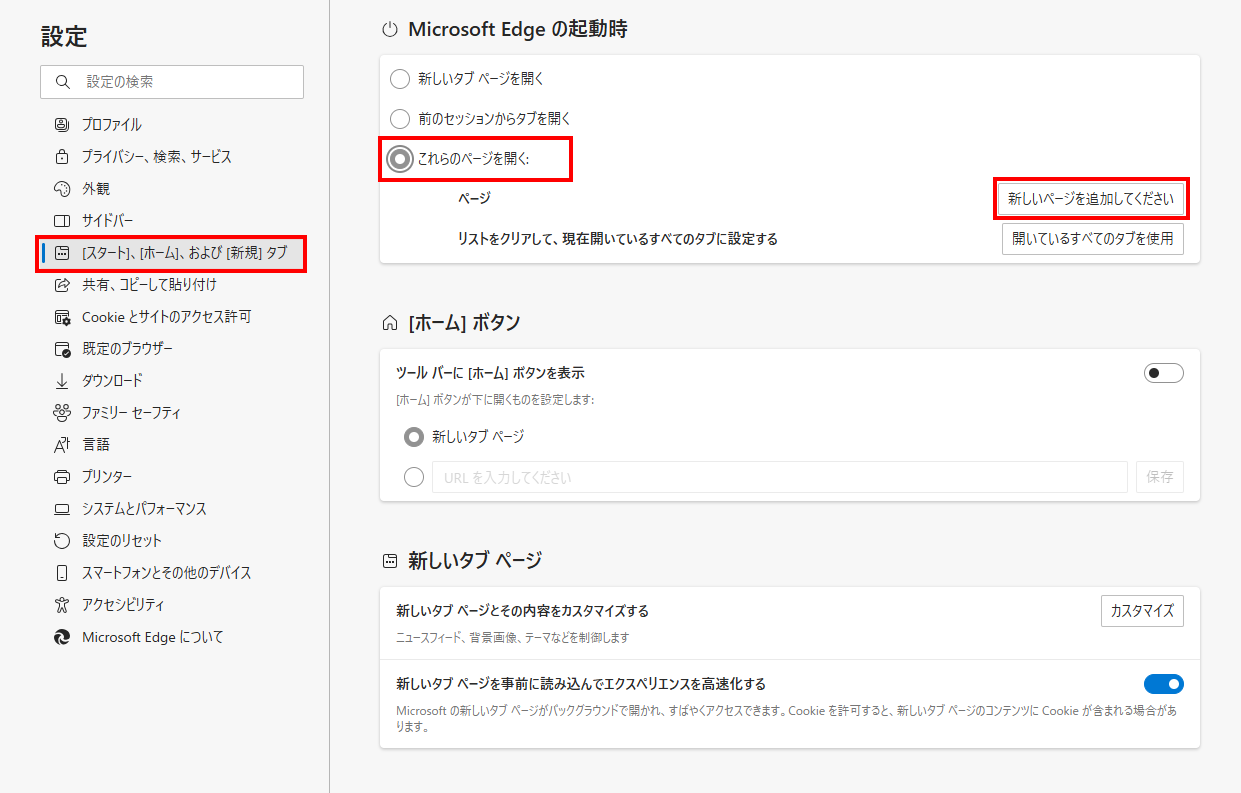Click the profile icon beside プロファイル
This screenshot has height=793, width=1241.
[x=62, y=125]
